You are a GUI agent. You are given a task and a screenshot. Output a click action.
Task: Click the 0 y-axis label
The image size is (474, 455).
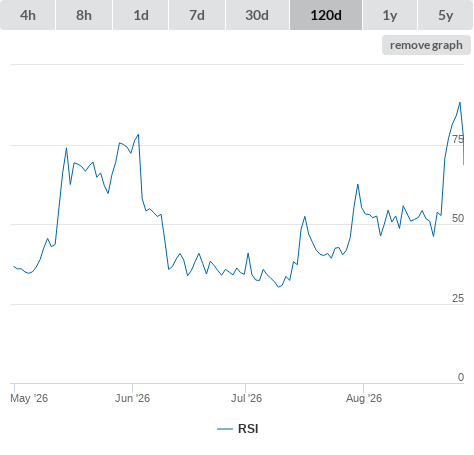(x=461, y=377)
